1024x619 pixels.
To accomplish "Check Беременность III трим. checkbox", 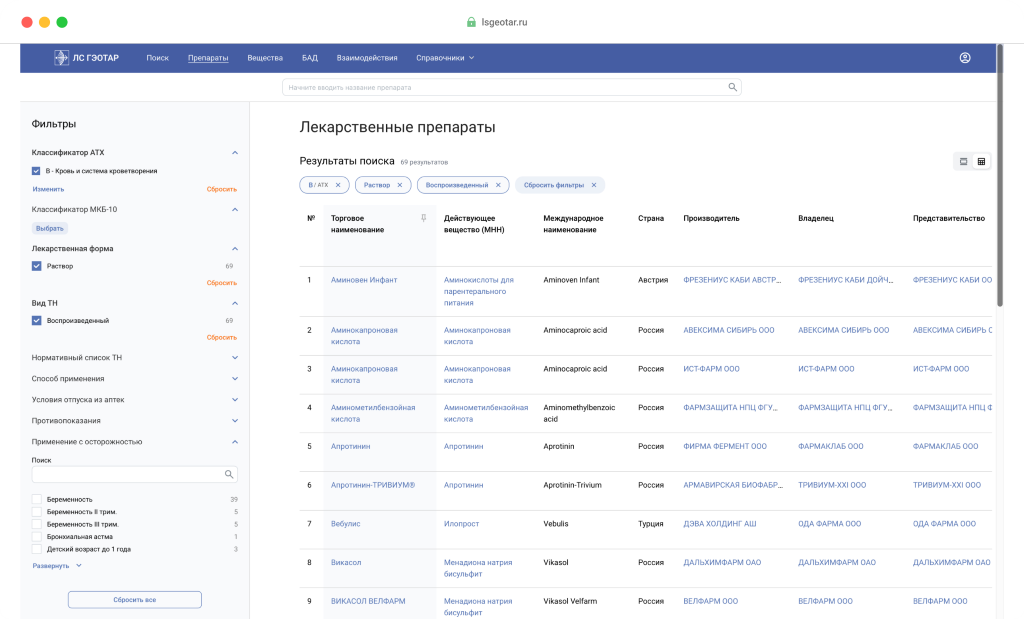I will pos(37,524).
